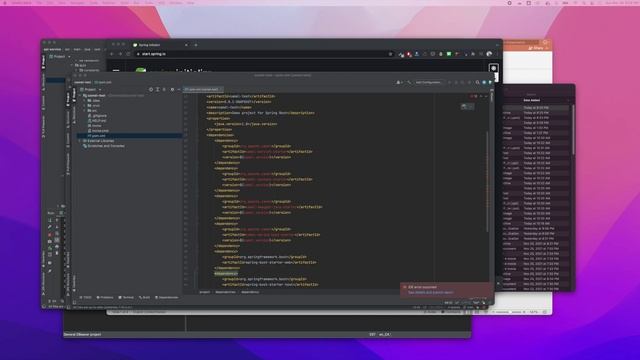Reload the start.spring.io page

(x=128, y=54)
